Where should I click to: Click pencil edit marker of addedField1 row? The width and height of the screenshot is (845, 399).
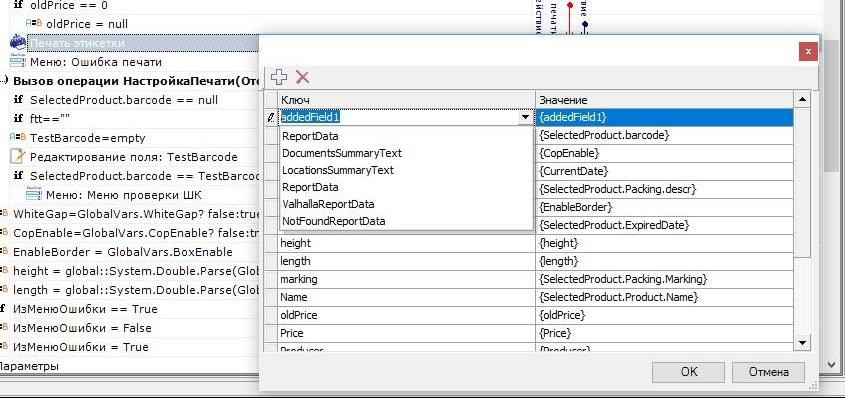[x=271, y=117]
